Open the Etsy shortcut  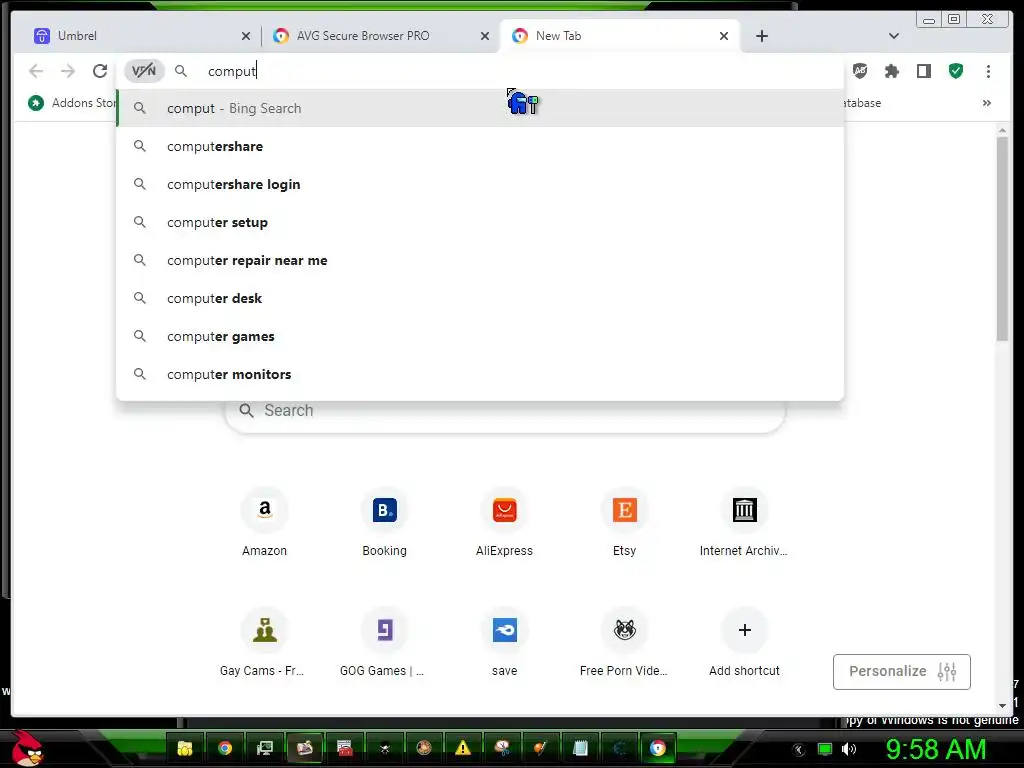coord(624,522)
